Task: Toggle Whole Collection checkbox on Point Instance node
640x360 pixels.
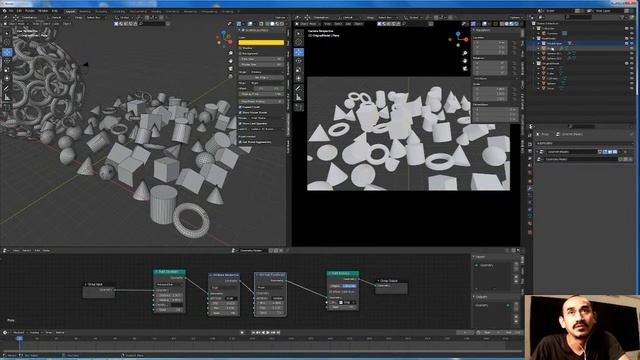Action: (331, 292)
